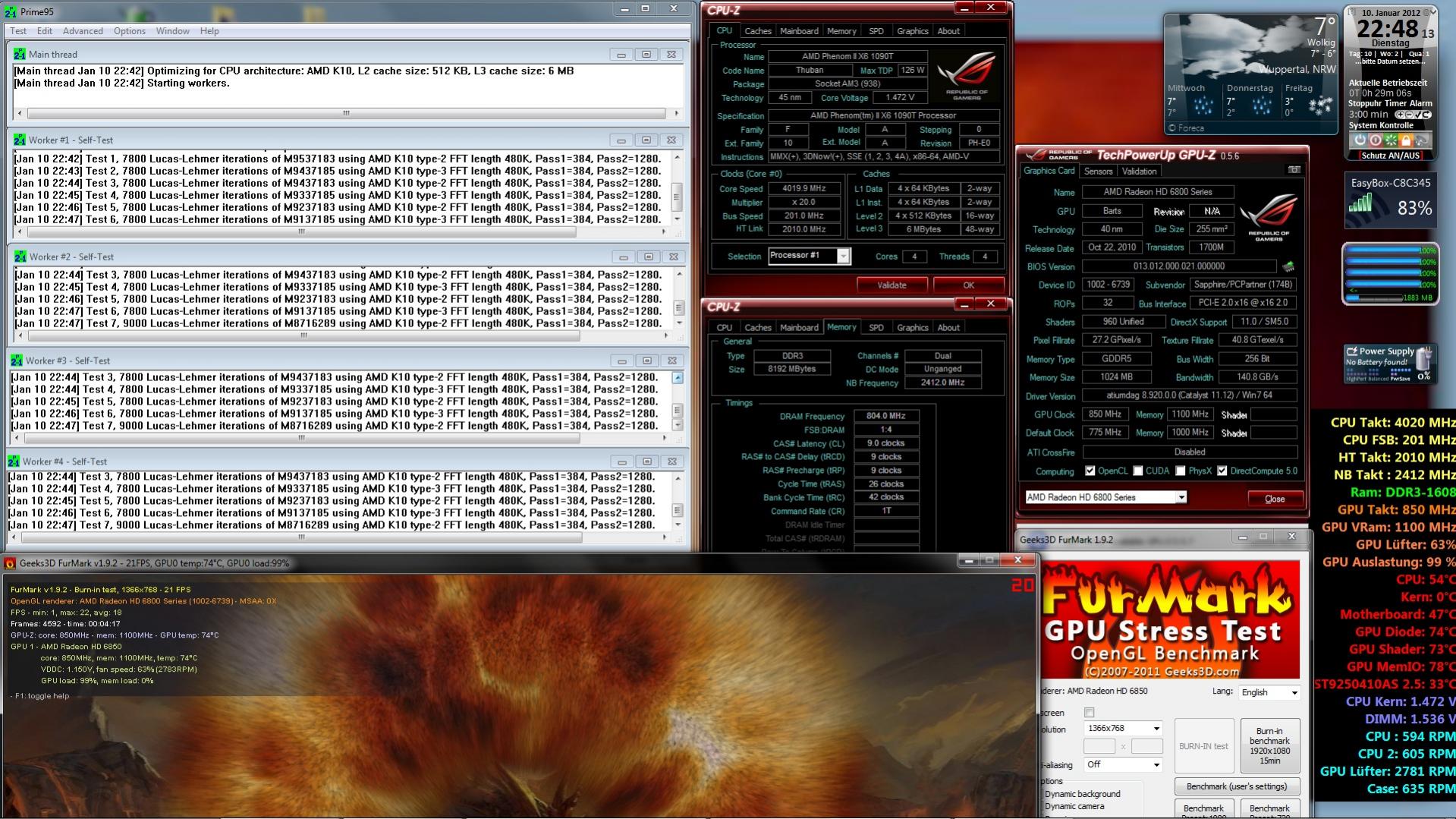Toggle Schutz AN/AUS in clock gadget

point(1390,156)
